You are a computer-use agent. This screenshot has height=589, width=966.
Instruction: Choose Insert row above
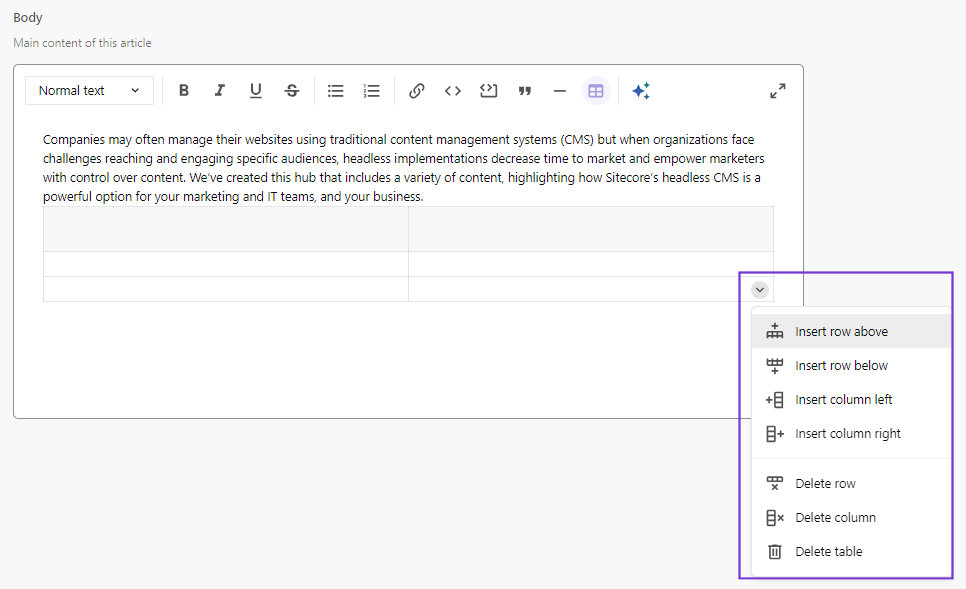pos(851,331)
